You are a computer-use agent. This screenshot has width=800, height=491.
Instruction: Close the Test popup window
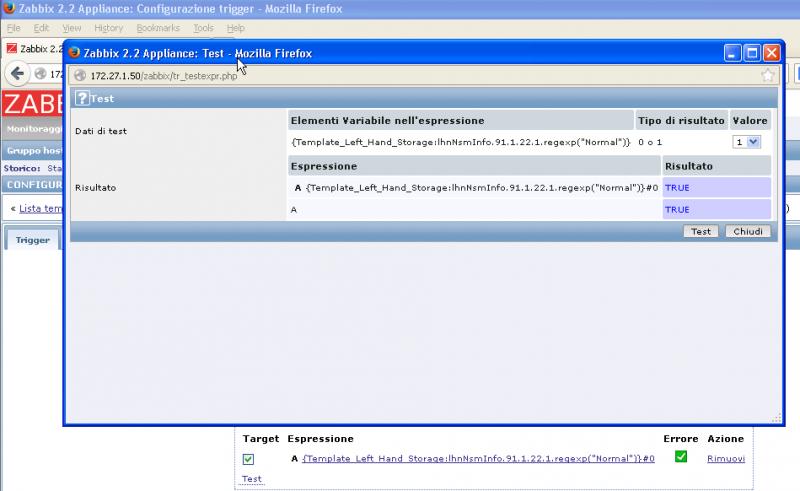771,53
